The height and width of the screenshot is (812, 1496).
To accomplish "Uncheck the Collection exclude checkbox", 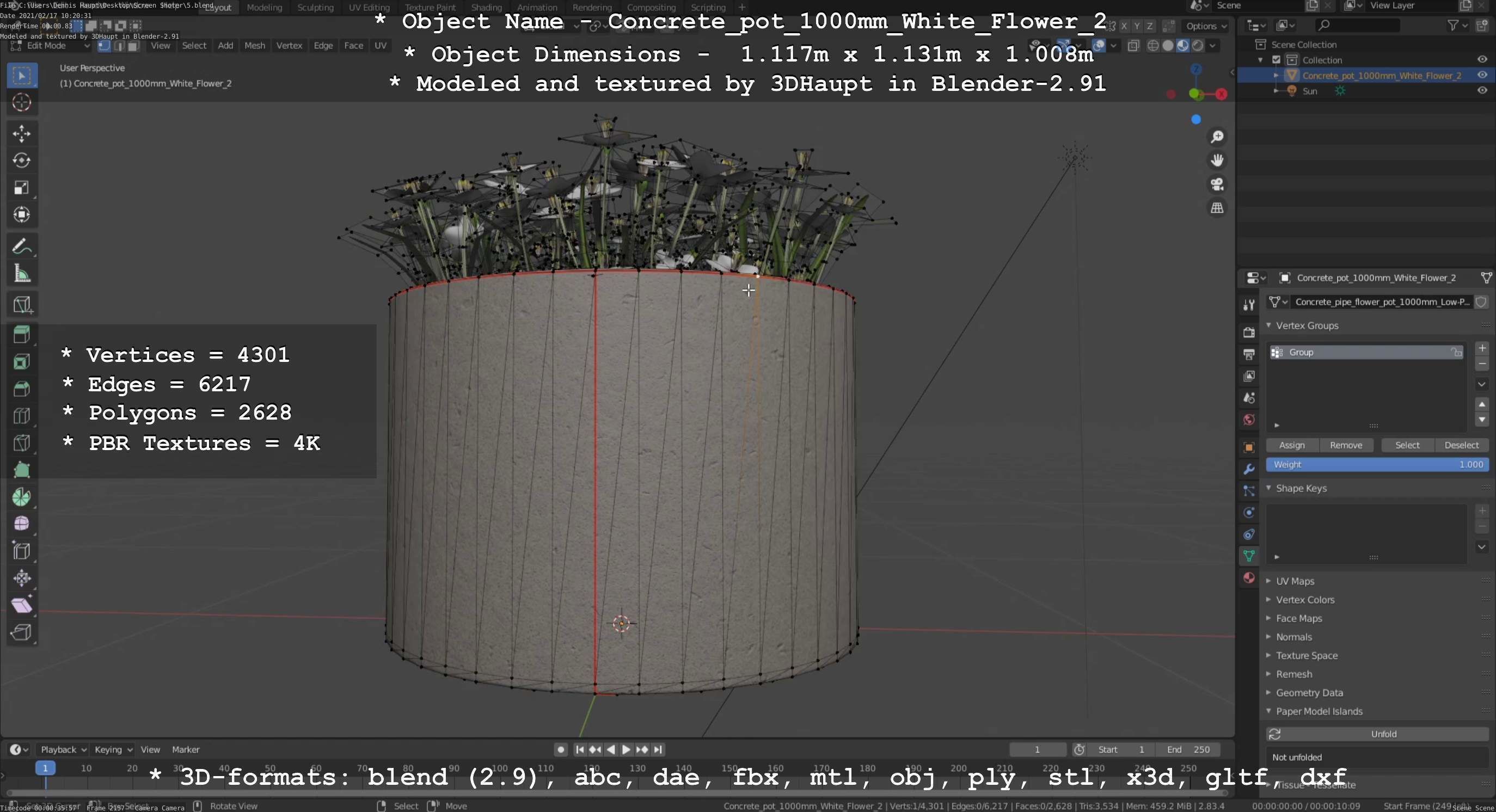I will 1277,60.
